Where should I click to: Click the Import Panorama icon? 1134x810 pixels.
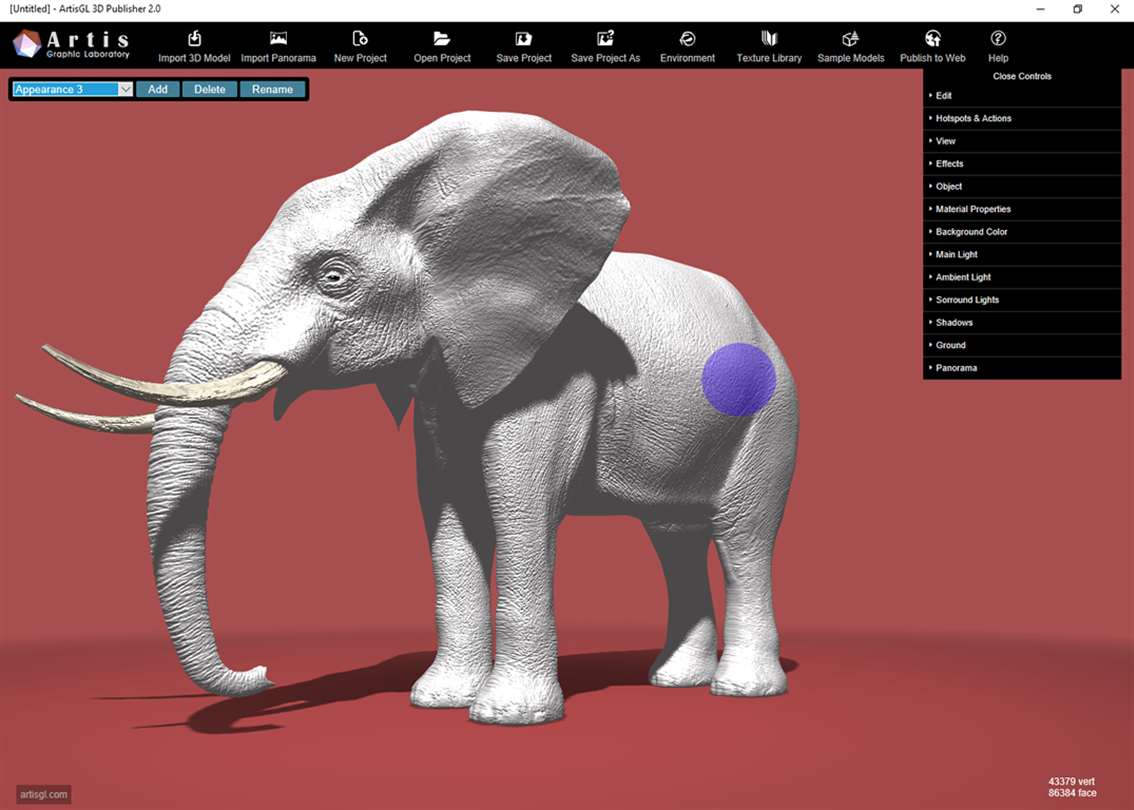pos(278,38)
